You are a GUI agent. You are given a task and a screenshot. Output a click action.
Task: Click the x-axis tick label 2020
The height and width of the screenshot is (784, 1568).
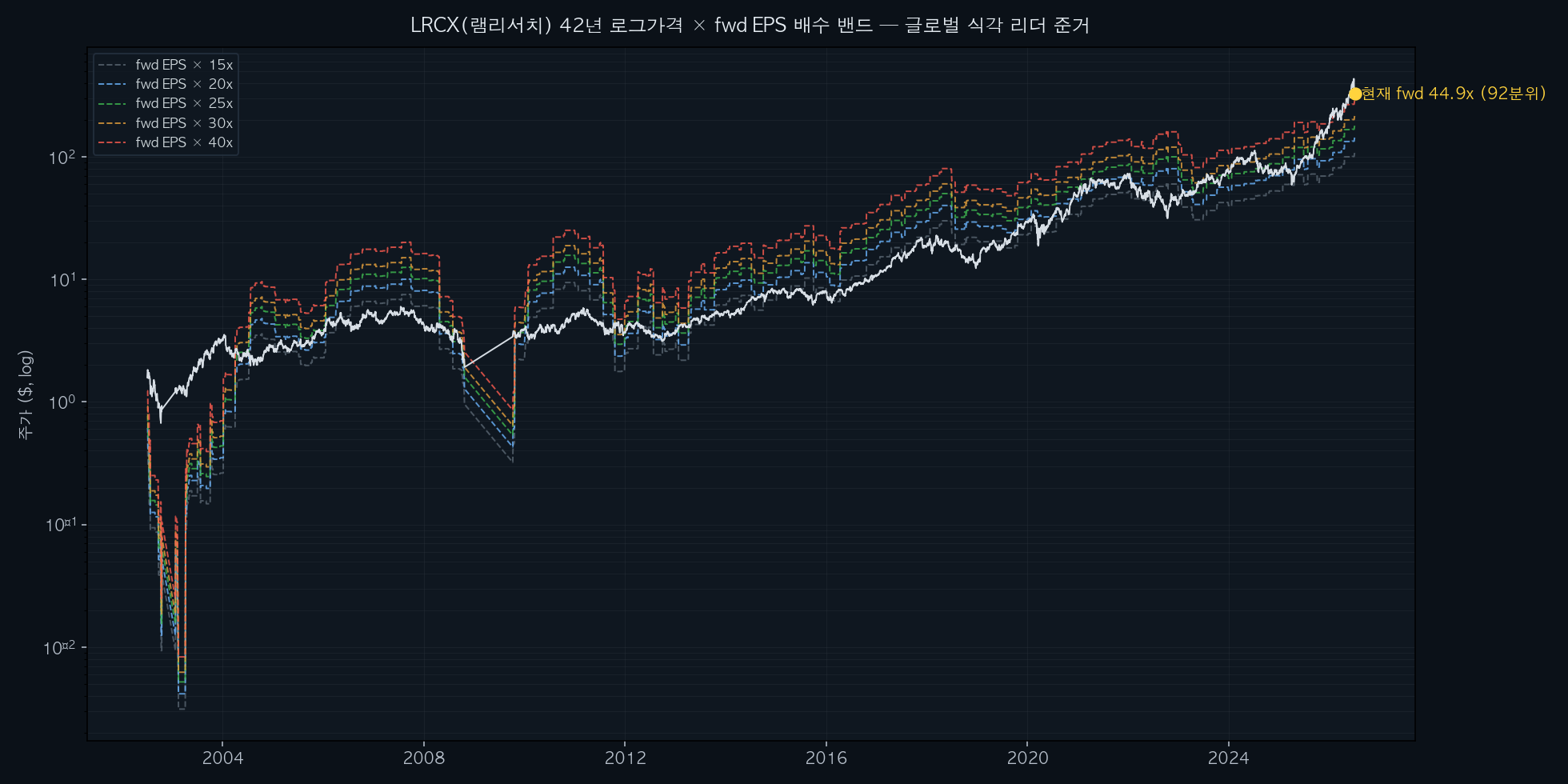point(1027,758)
